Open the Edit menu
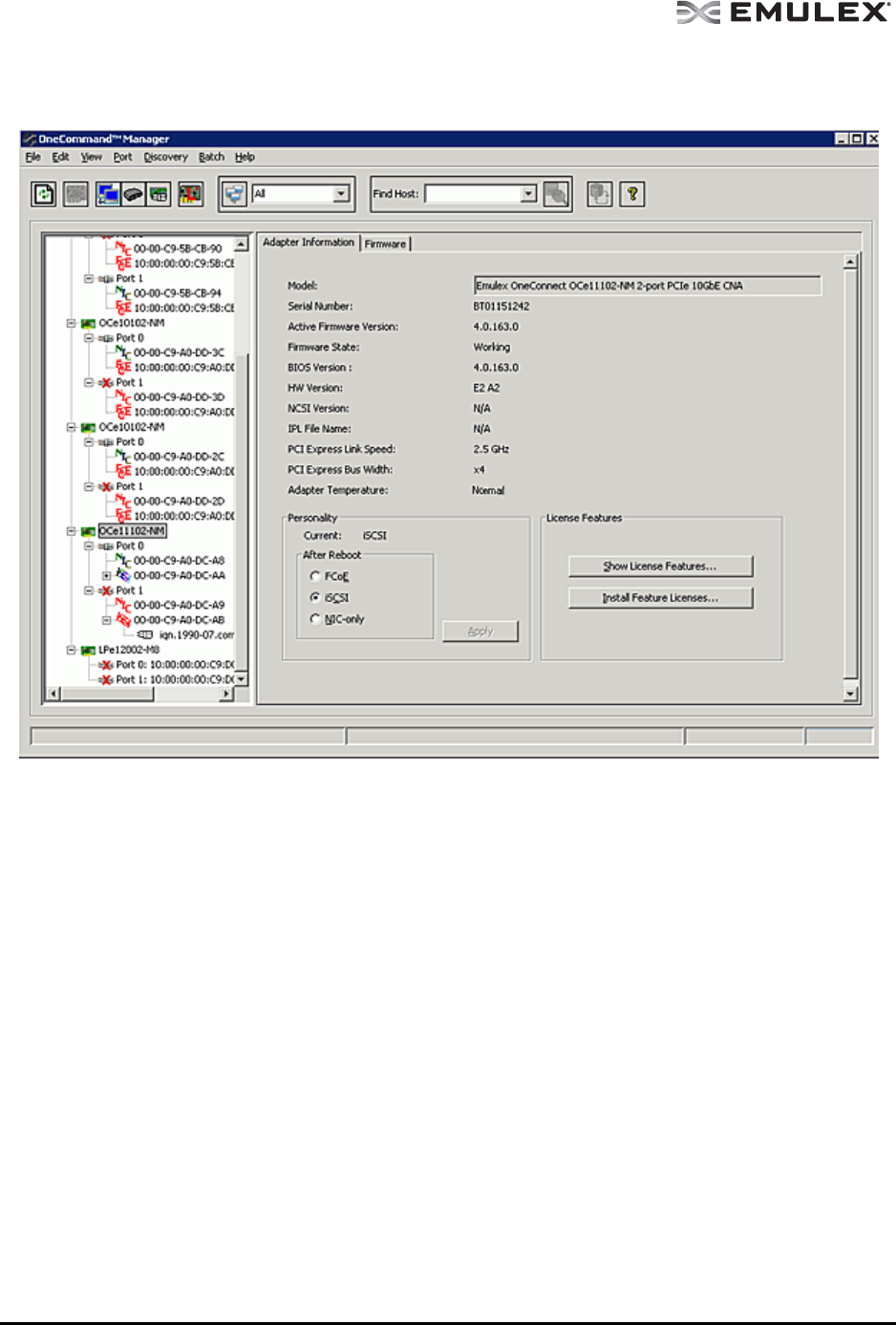The width and height of the screenshot is (896, 1325). 61,158
